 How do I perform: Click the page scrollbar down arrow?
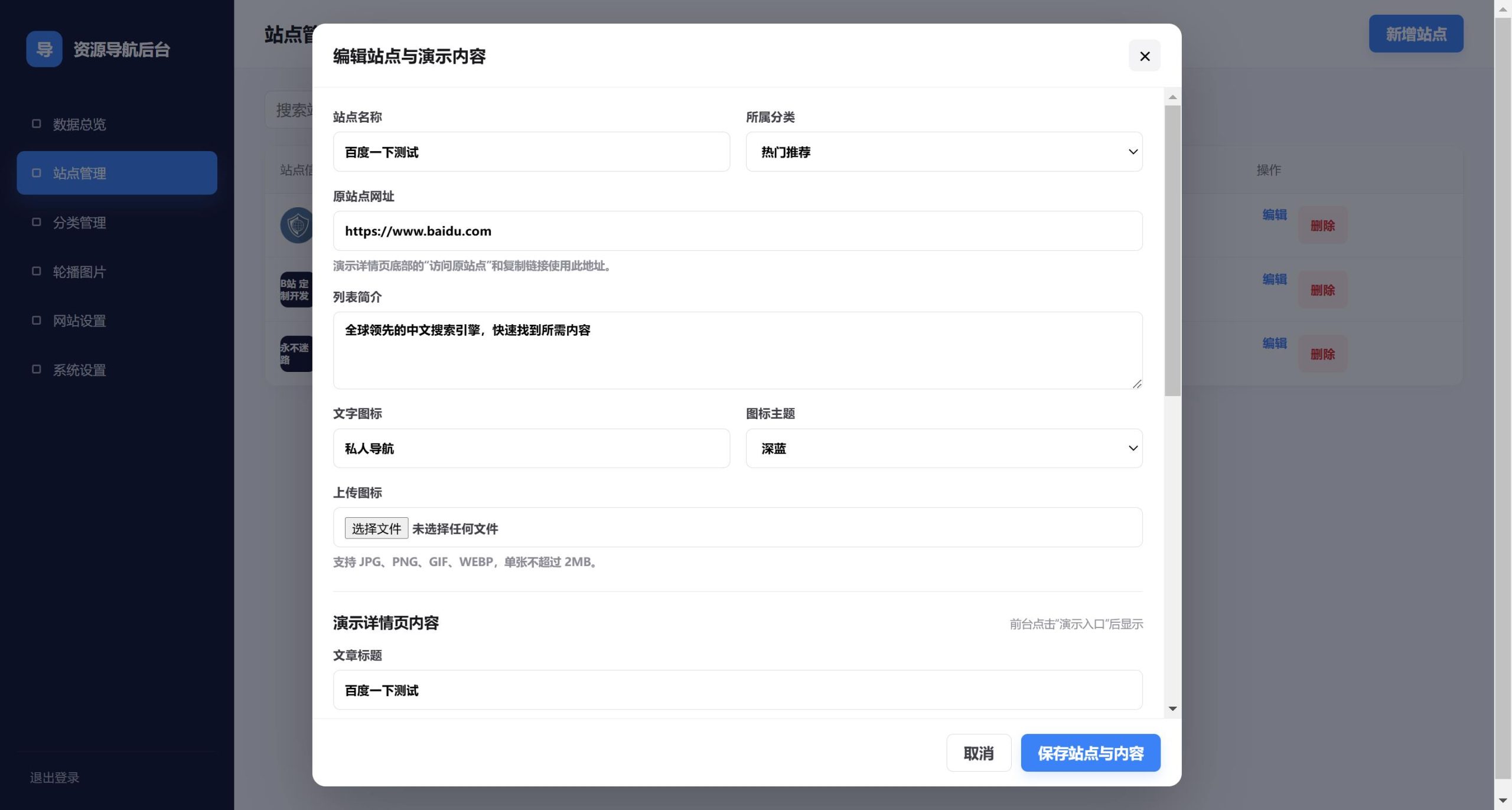1503,801
